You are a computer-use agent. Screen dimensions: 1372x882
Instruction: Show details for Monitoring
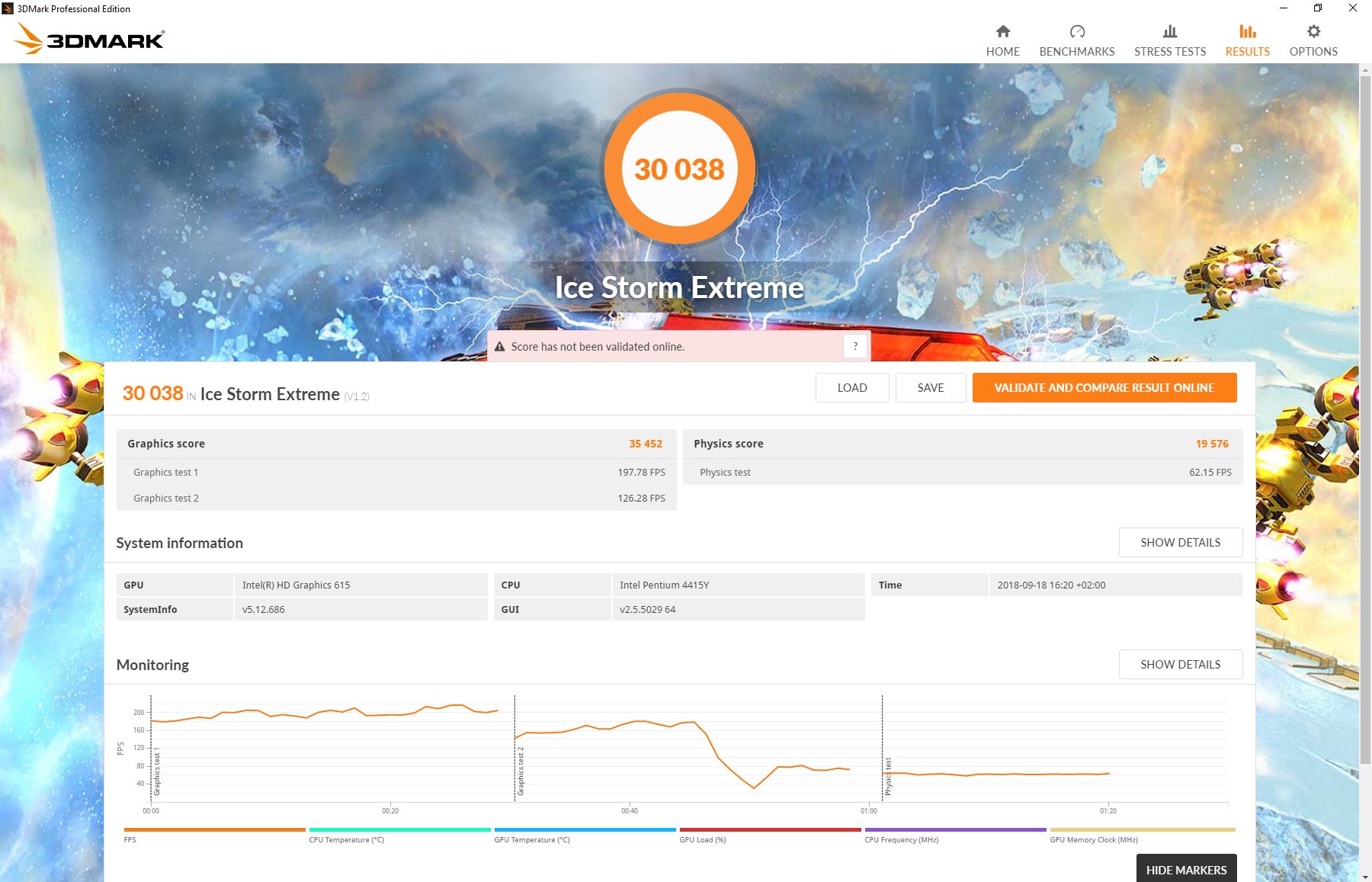coord(1181,664)
